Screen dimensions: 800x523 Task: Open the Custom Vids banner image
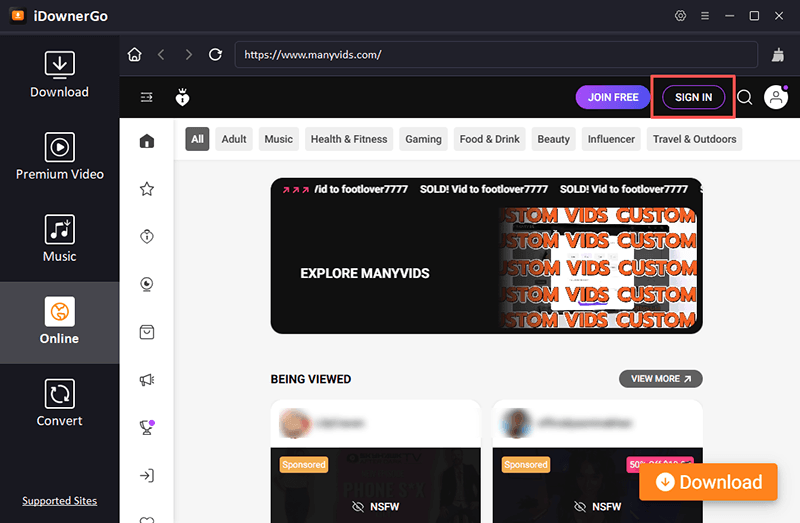597,267
